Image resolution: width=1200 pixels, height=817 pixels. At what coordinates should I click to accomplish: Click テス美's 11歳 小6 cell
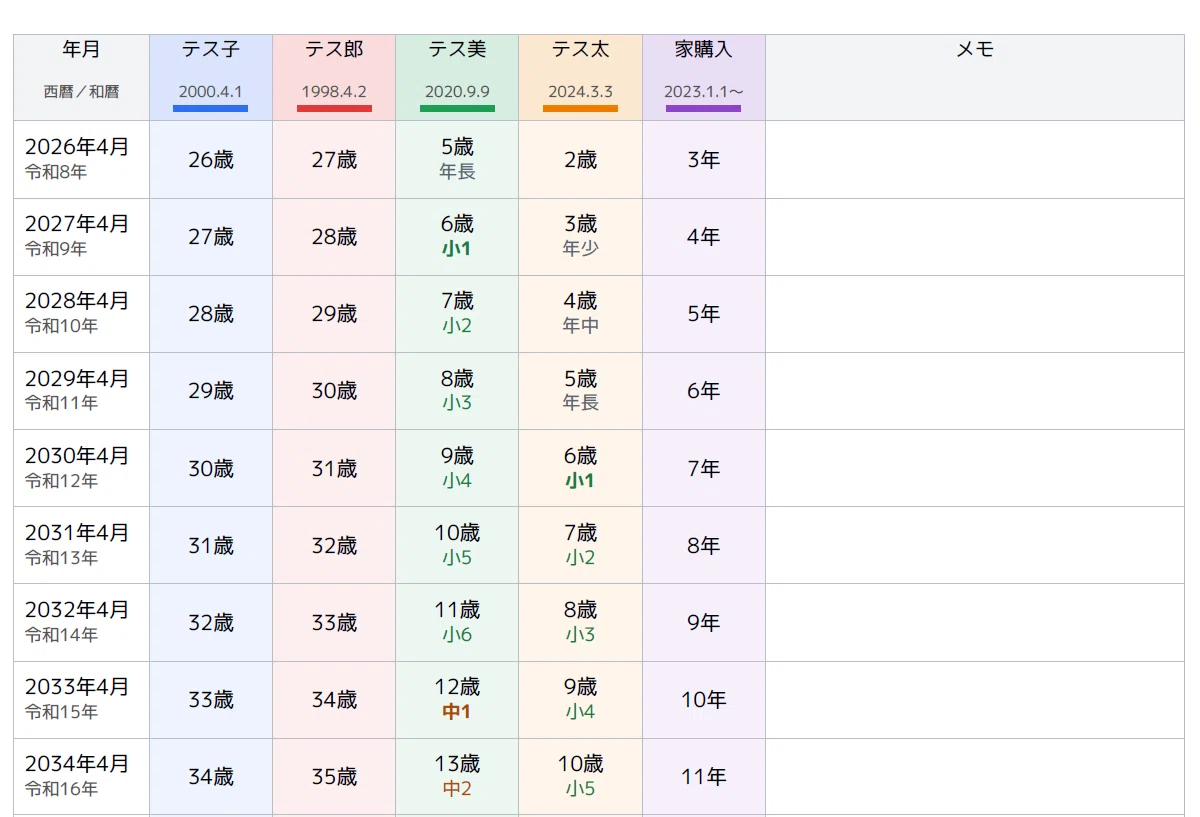coord(457,622)
